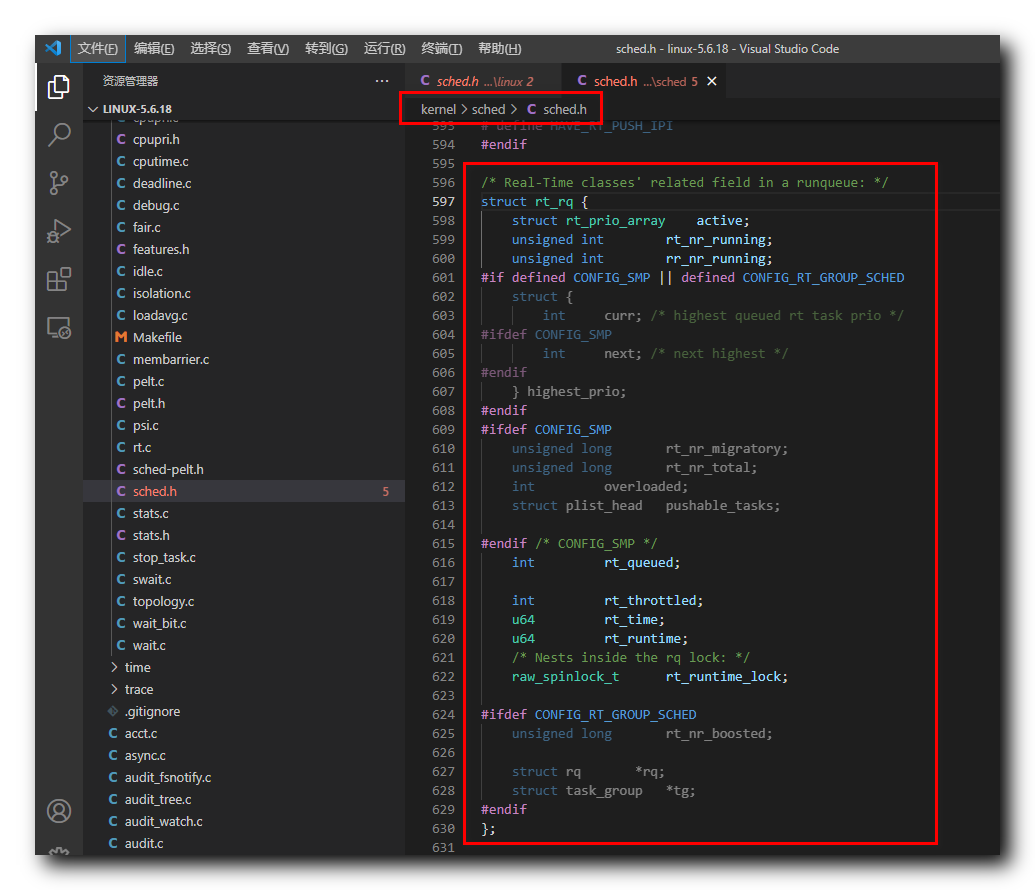Image resolution: width=1035 pixels, height=890 pixels.
Task: Open the 终端(T) menu
Action: tap(442, 49)
